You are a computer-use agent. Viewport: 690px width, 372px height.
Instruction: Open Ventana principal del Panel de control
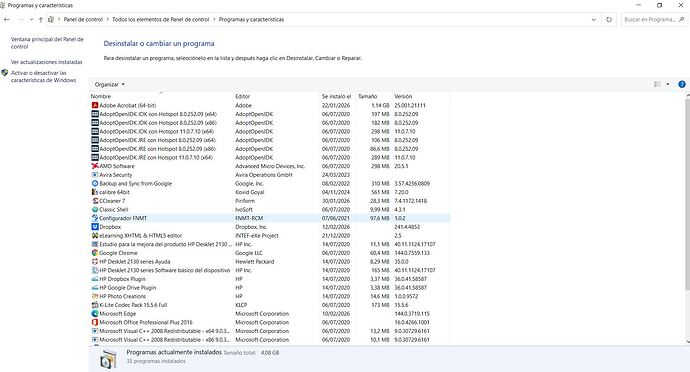coord(47,43)
